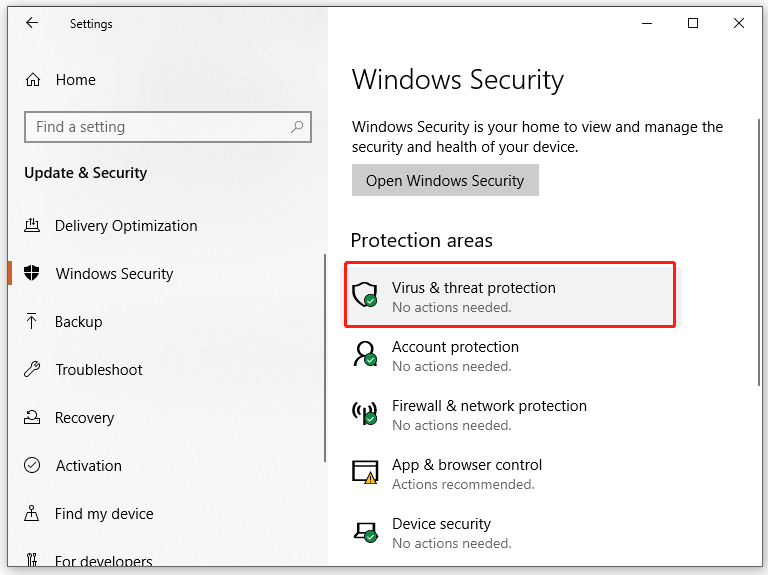Click the Troubleshoot wrench icon

(x=32, y=370)
